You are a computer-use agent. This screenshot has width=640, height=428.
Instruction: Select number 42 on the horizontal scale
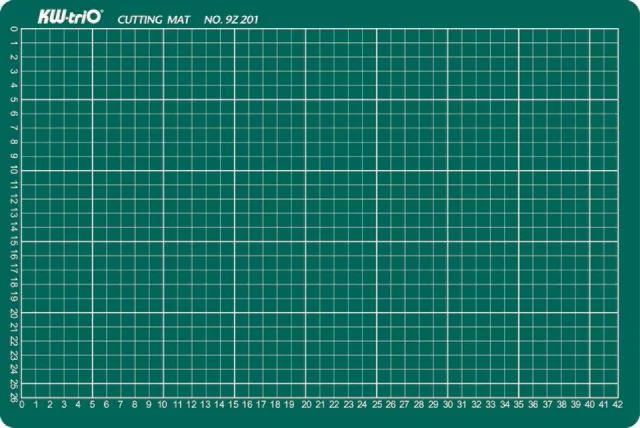coord(618,404)
